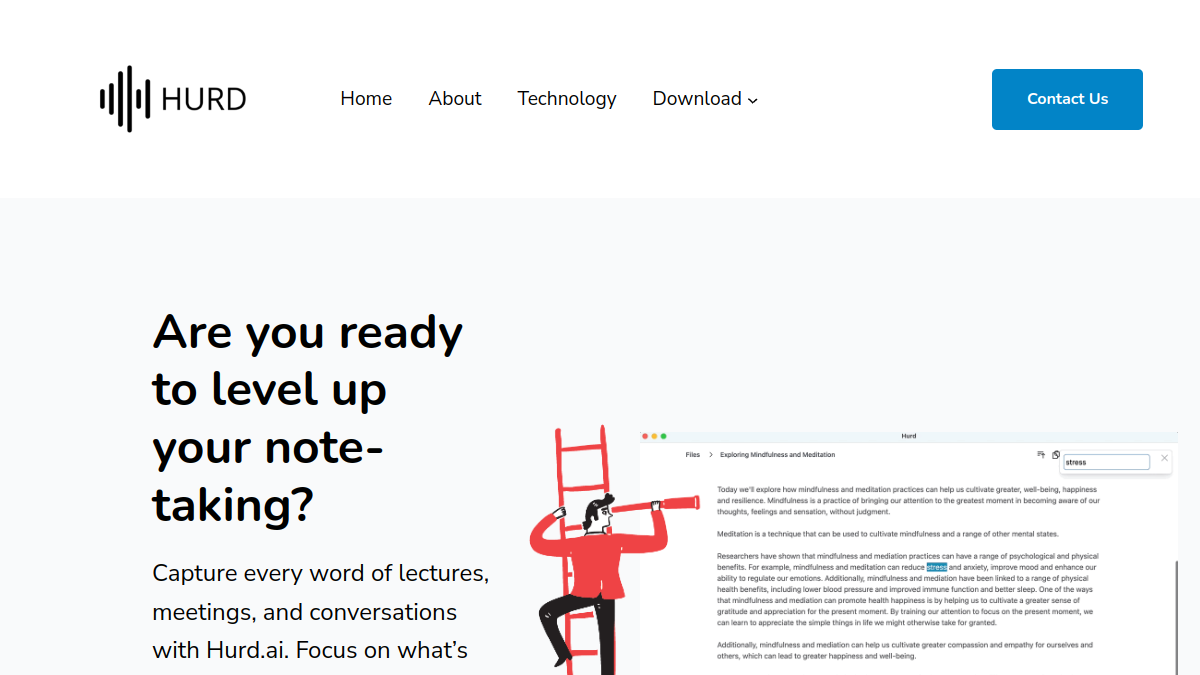The height and width of the screenshot is (675, 1200).
Task: Click the breadcrumb chevron after Files
Action: 710,455
